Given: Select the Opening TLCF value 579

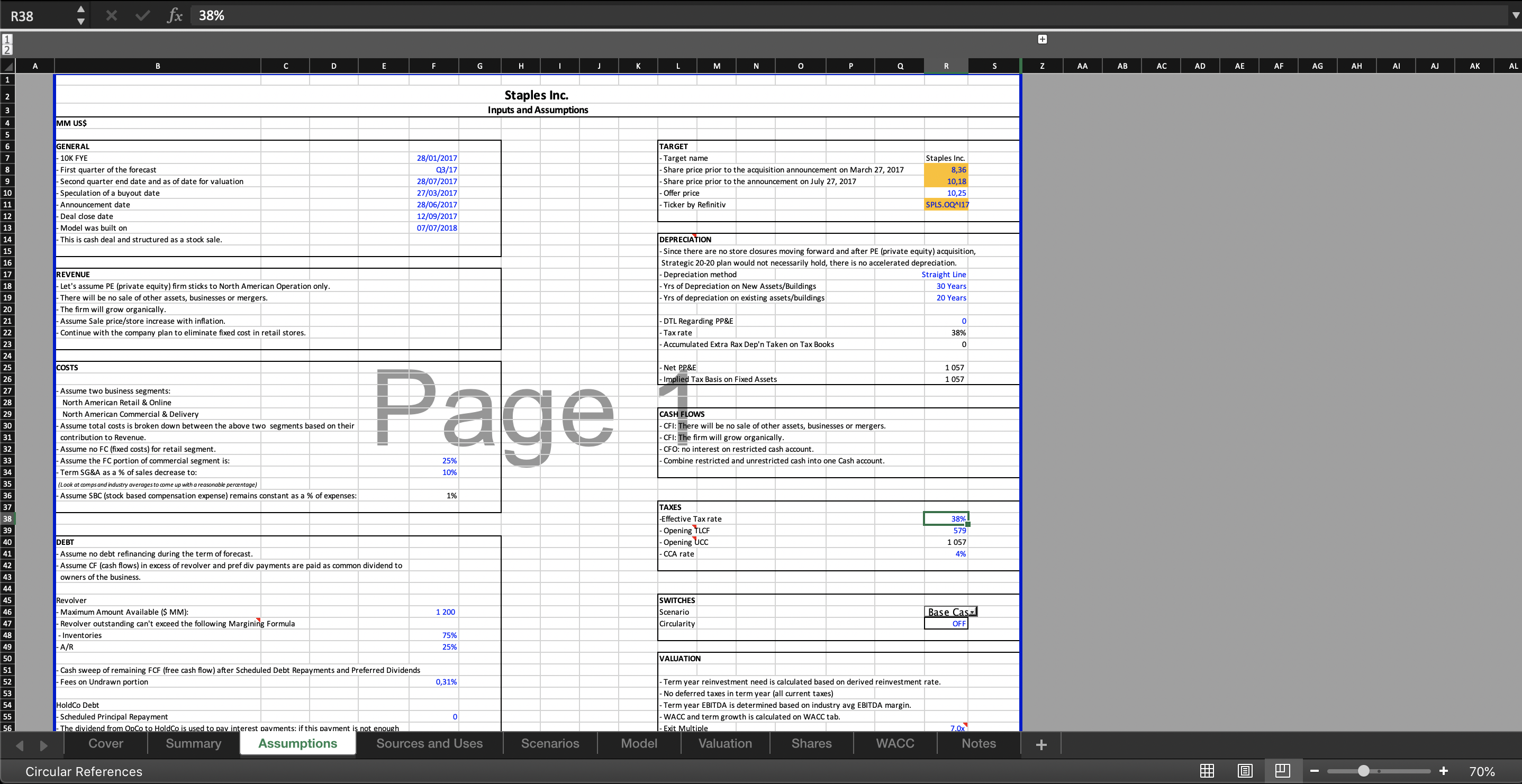Looking at the screenshot, I should tap(946, 530).
